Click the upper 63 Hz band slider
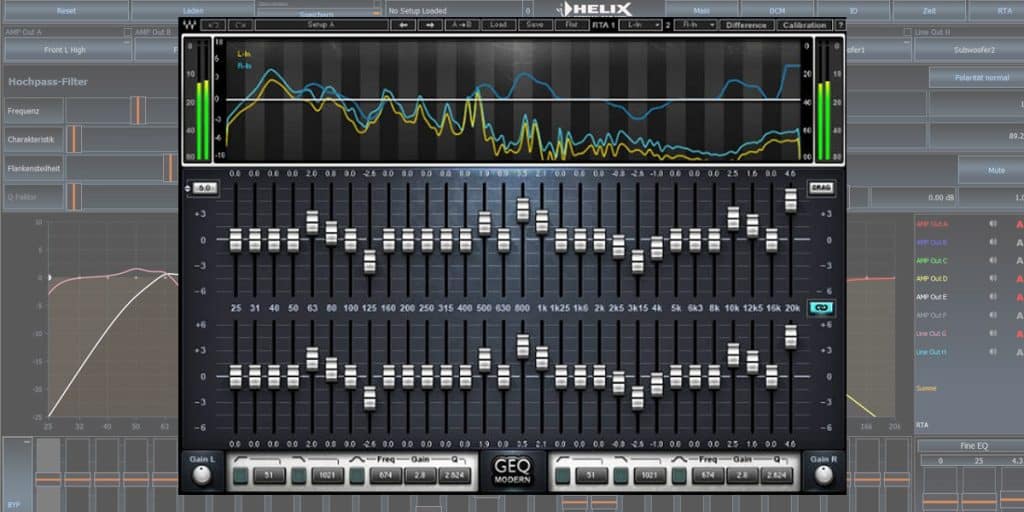Screen dimensions: 1024x512 312,222
